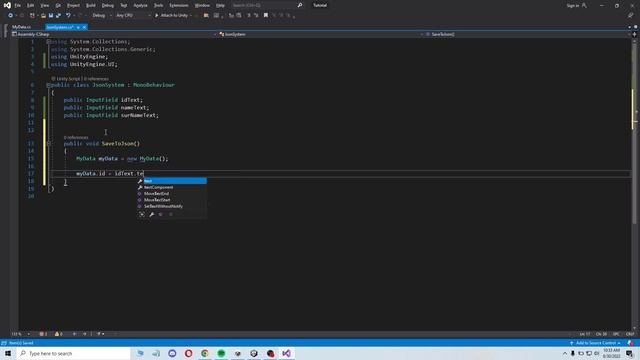Open the Help menu
The width and height of the screenshot is (640, 360).
click(220, 5)
